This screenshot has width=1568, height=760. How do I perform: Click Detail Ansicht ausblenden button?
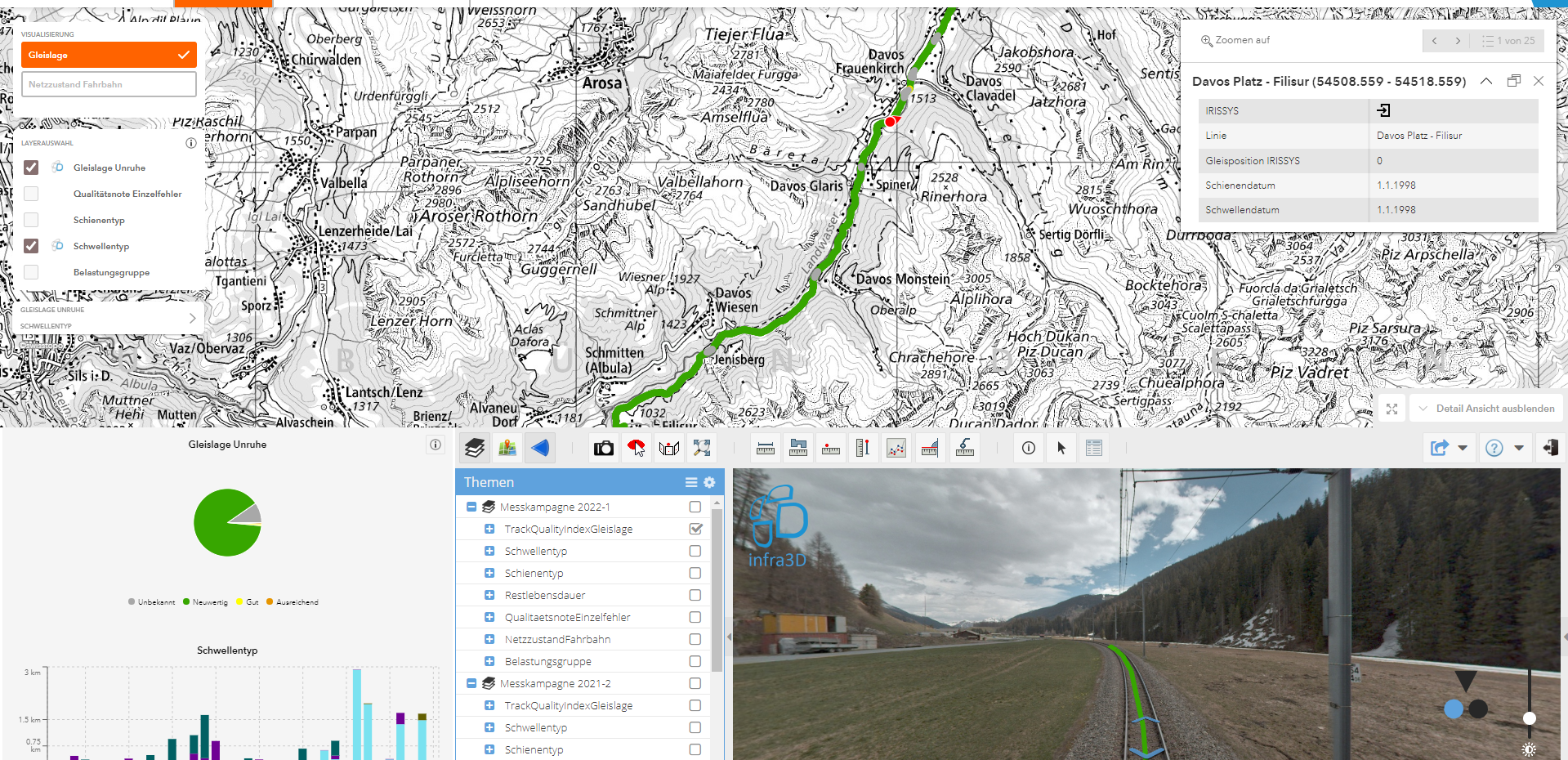tap(1485, 408)
